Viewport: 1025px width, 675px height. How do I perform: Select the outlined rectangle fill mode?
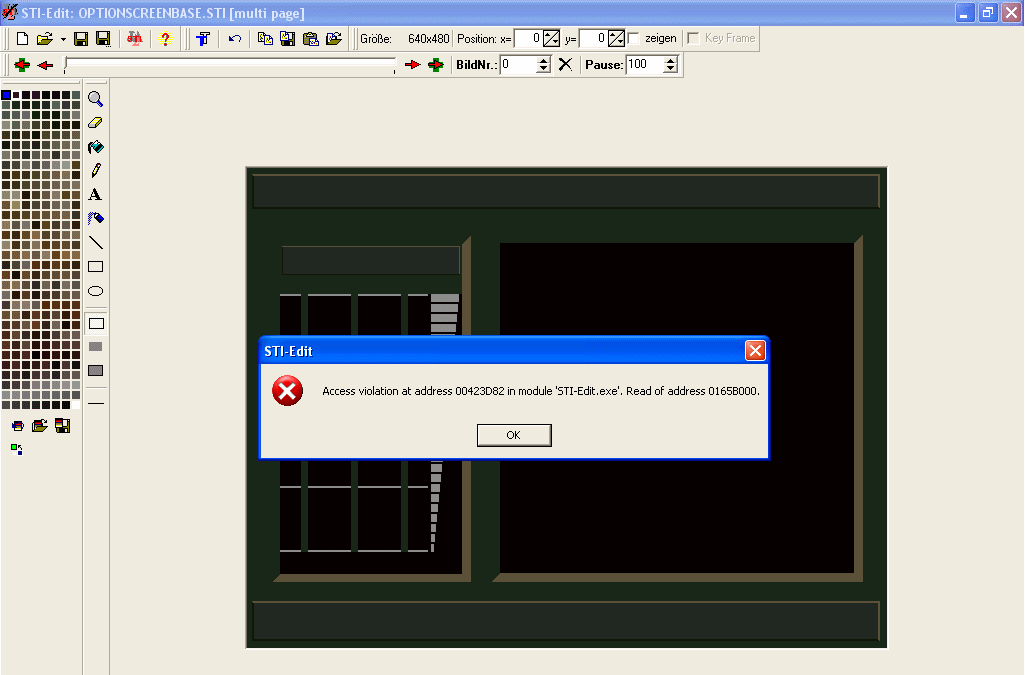click(x=96, y=323)
